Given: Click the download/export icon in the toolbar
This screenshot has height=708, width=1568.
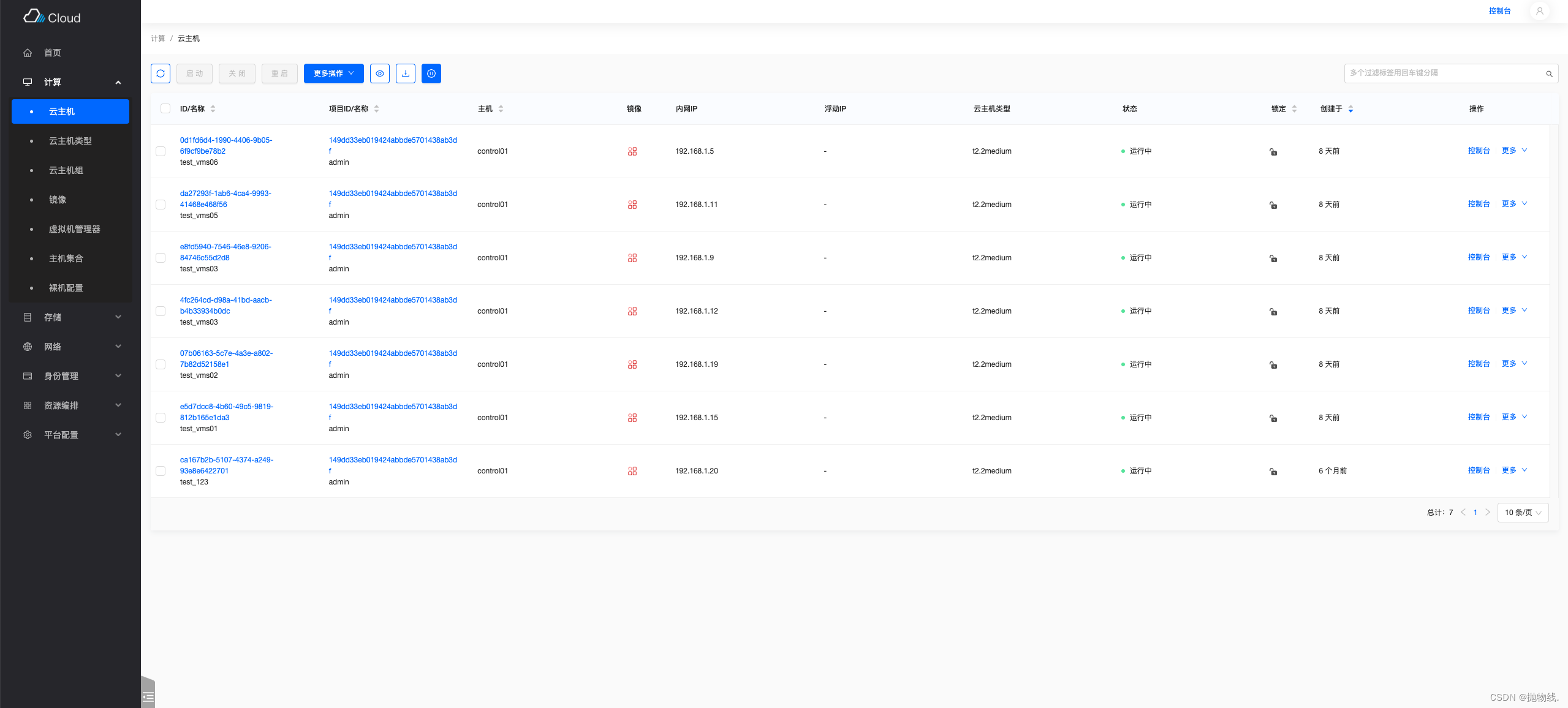Looking at the screenshot, I should pyautogui.click(x=406, y=73).
